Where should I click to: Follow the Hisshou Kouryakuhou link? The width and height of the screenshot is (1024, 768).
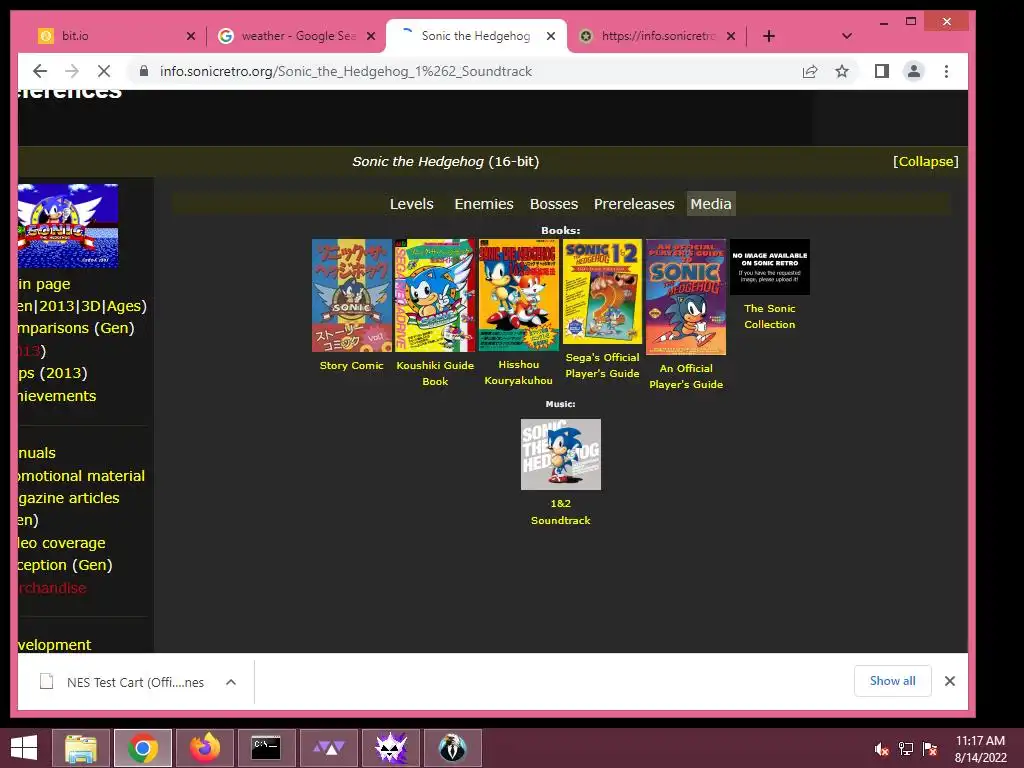point(519,372)
